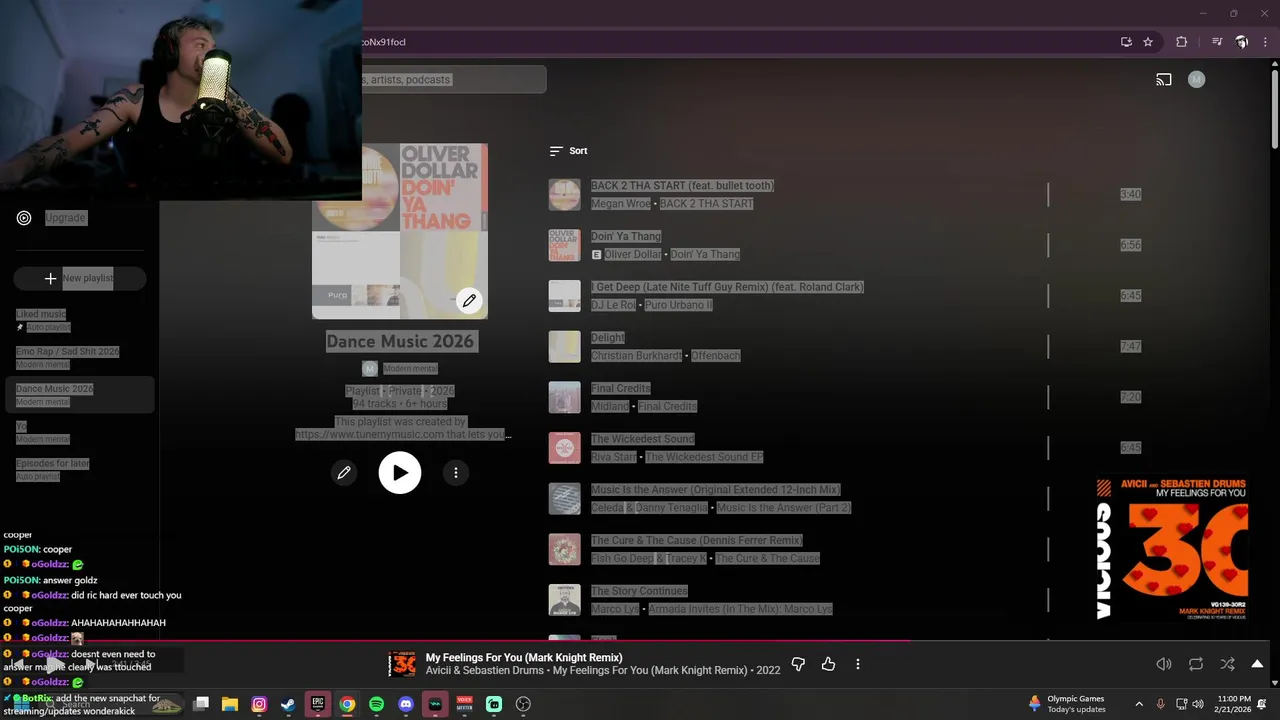Open artist Megan Wroe

[620, 204]
